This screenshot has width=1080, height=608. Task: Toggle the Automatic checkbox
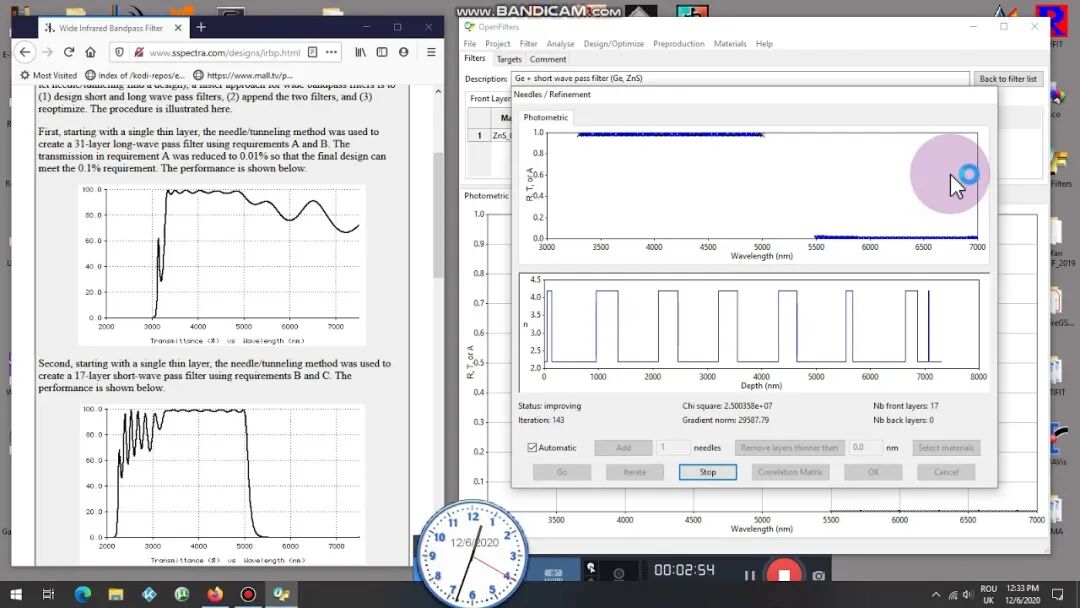(x=532, y=448)
